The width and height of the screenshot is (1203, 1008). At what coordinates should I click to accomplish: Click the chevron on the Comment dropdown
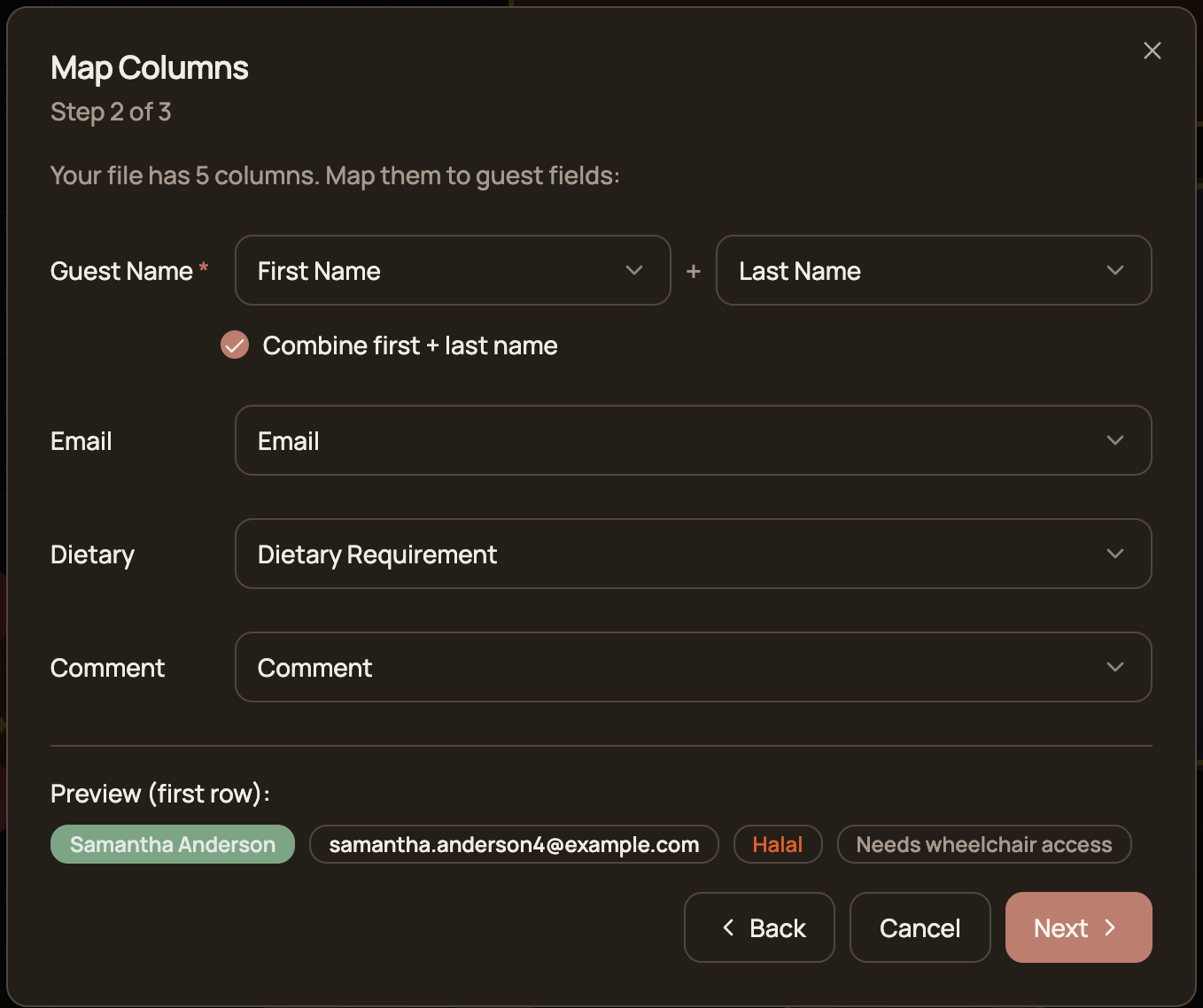coord(1114,667)
